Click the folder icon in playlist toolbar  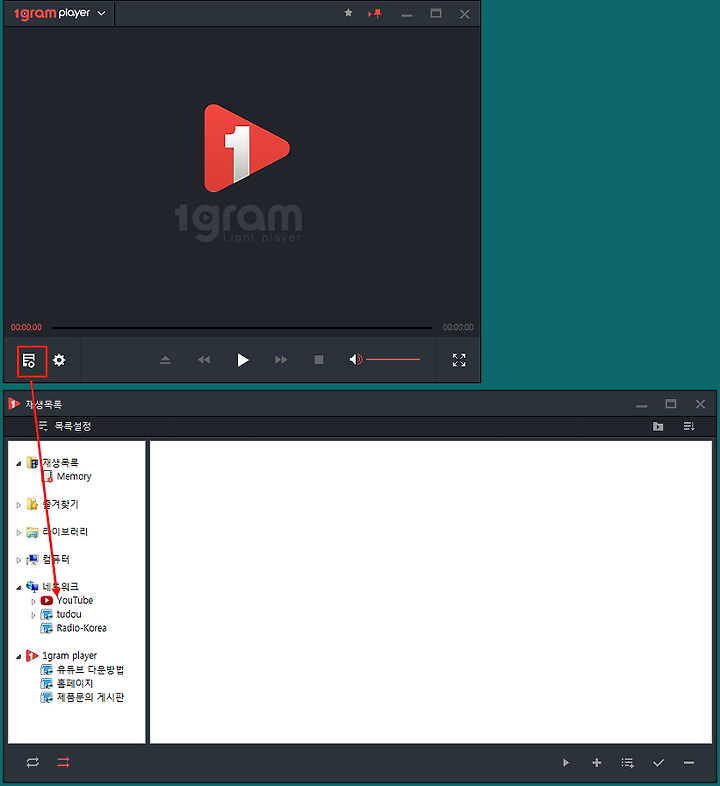pyautogui.click(x=658, y=427)
